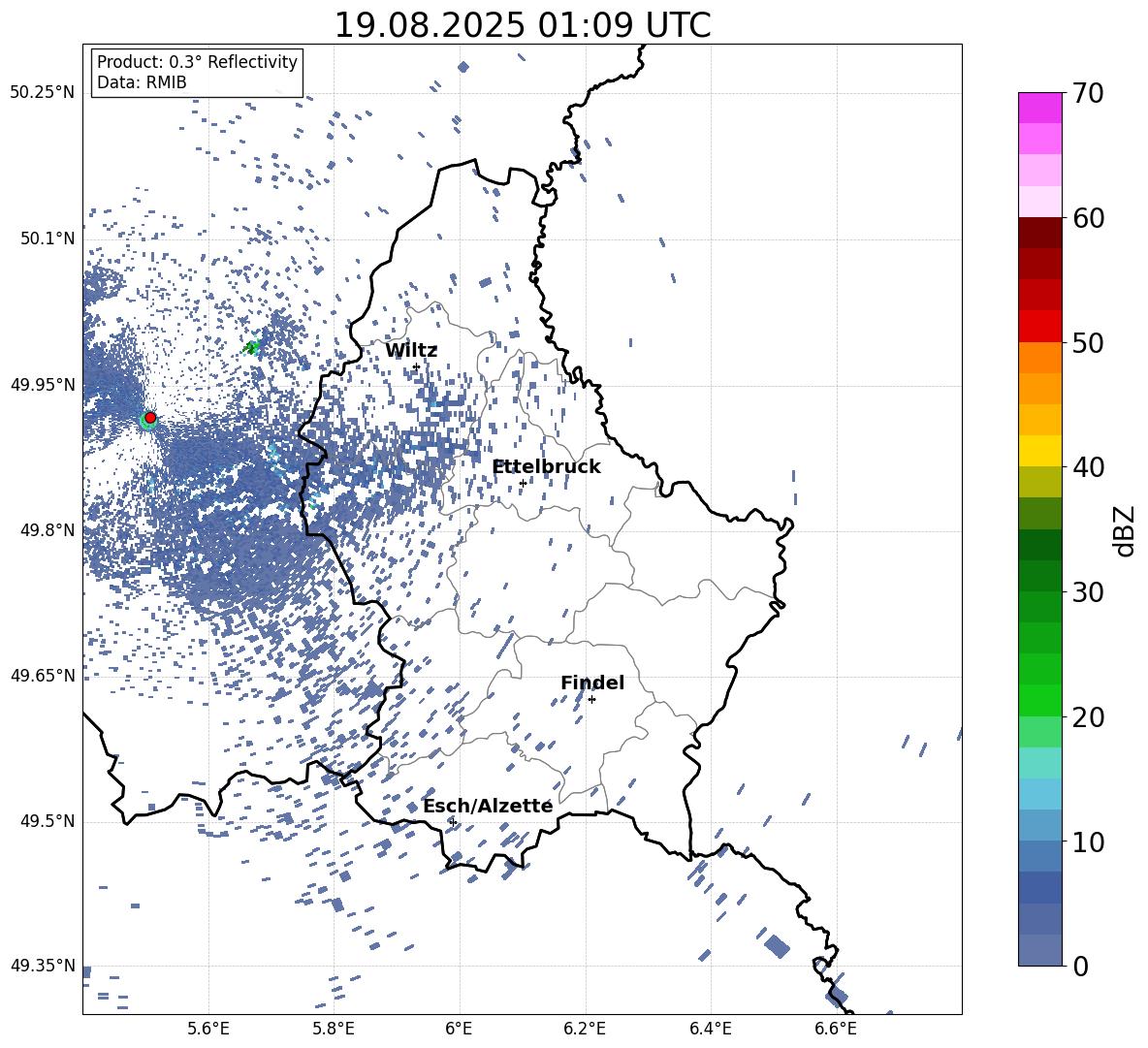Click the 6.6°E longitude label
1148x1048 pixels.
click(x=836, y=1029)
